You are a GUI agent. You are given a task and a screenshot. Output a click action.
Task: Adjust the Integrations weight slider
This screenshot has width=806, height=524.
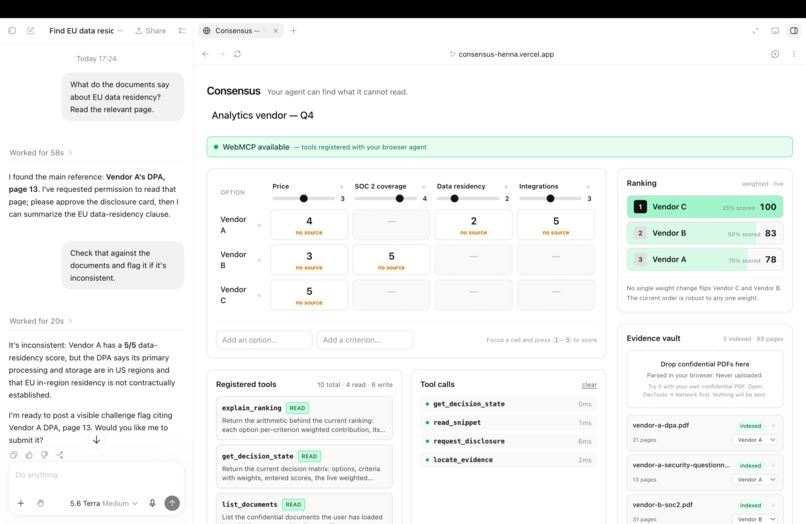click(550, 198)
